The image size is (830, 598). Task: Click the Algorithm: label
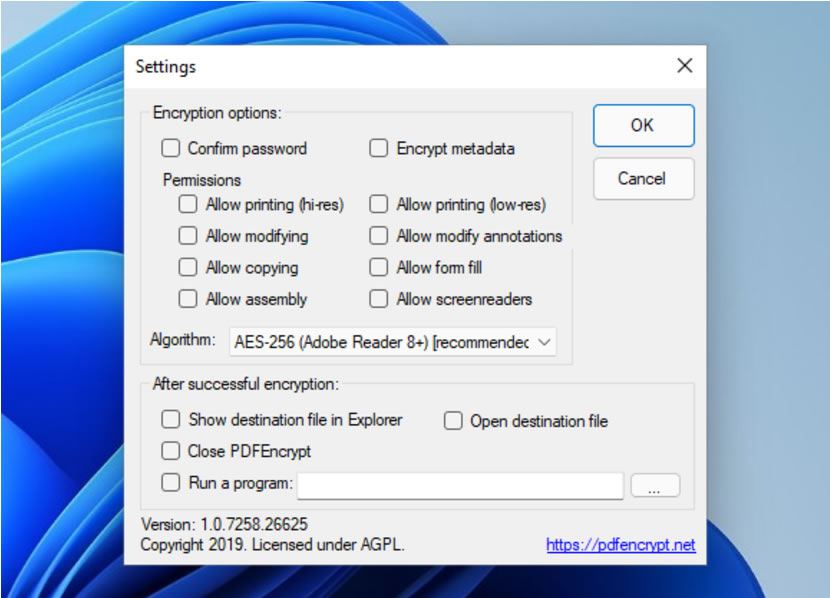tap(183, 339)
